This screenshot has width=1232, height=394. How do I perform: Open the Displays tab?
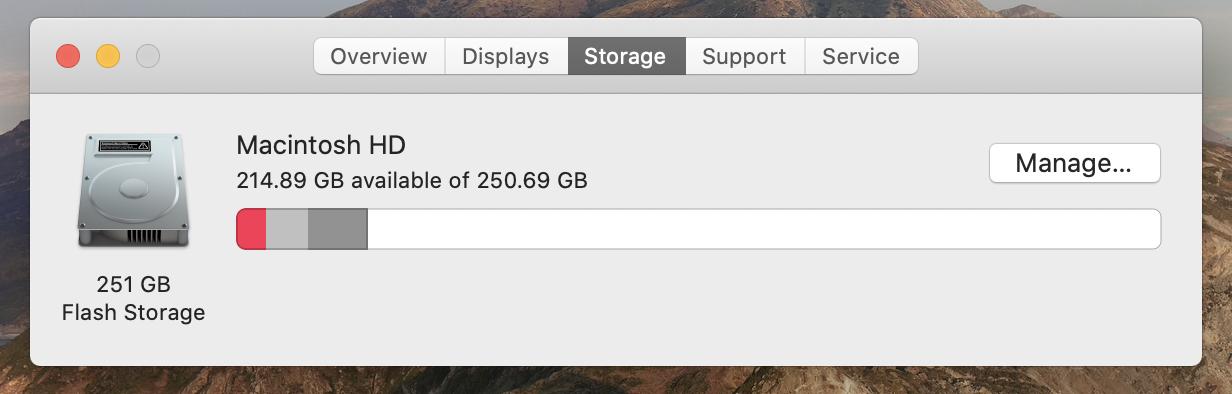pos(506,56)
